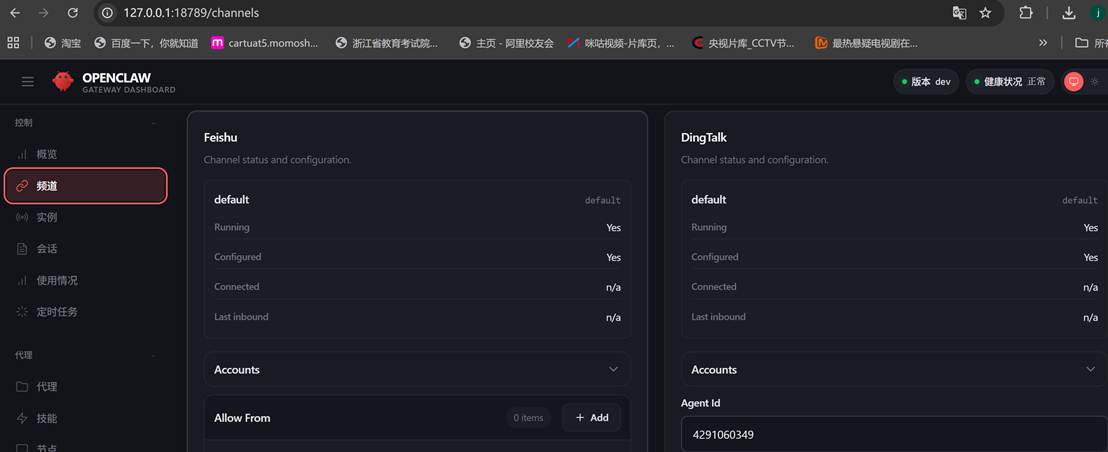The height and width of the screenshot is (452, 1108).
Task: Click Feishu default account heading
Action: point(232,200)
